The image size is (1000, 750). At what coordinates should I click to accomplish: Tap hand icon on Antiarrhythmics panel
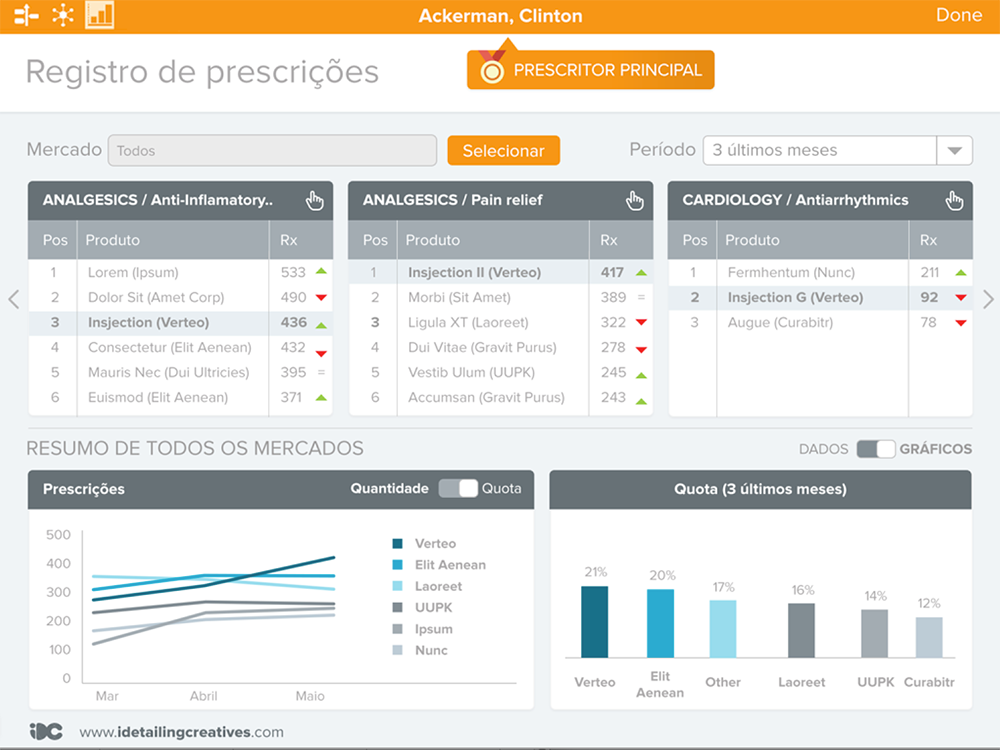(x=955, y=200)
